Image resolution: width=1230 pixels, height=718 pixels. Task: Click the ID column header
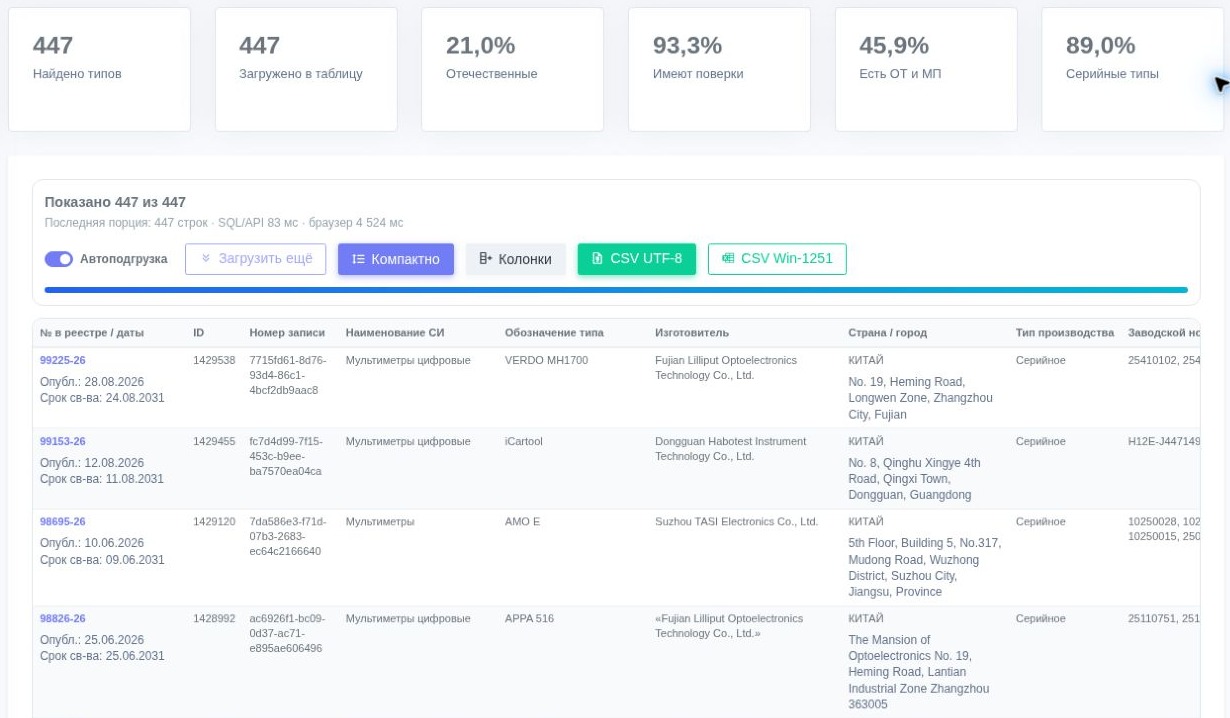pyautogui.click(x=198, y=332)
